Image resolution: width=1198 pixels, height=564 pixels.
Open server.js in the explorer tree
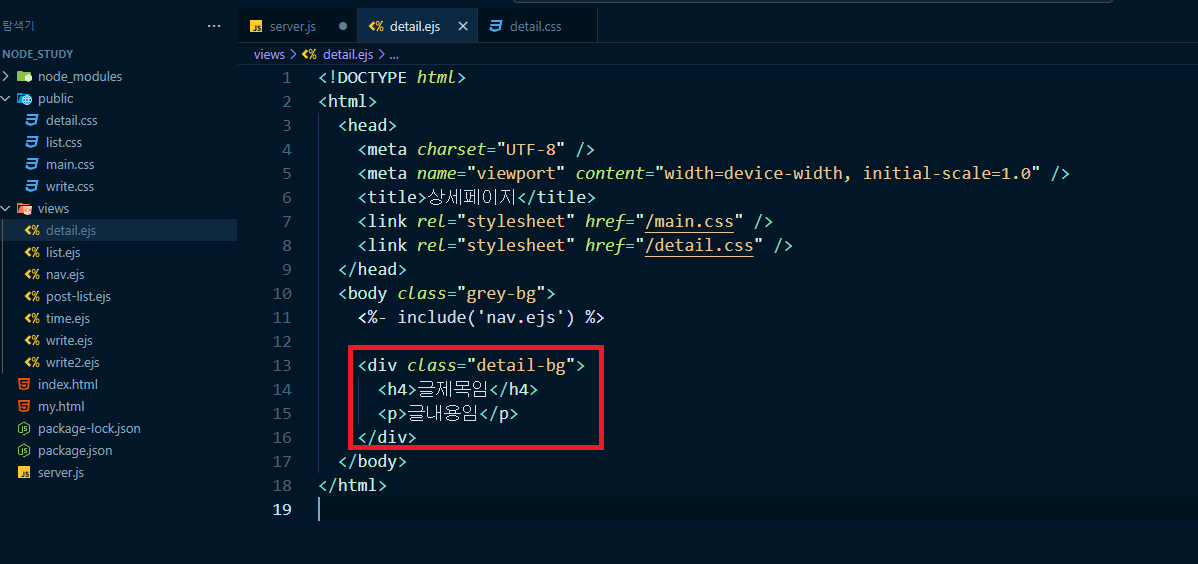tap(60, 473)
